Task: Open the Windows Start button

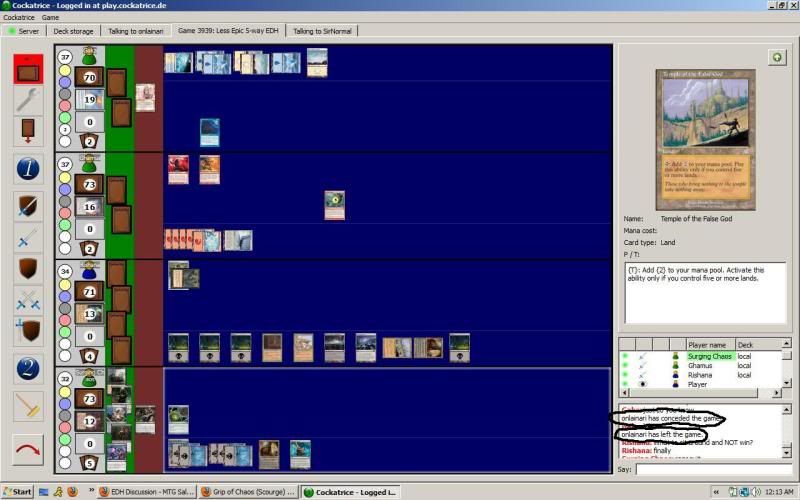Action: click(17, 492)
